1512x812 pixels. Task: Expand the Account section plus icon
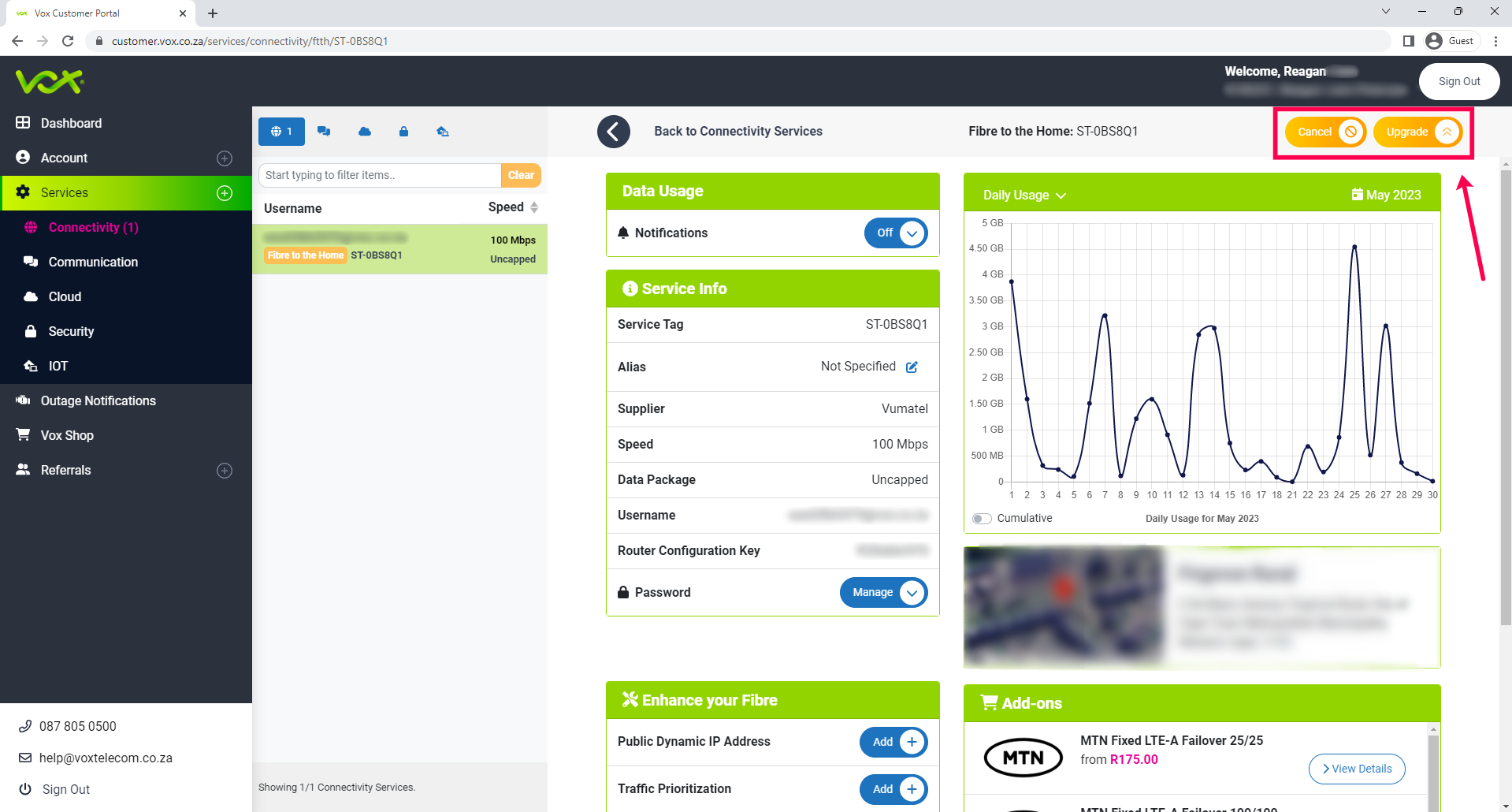(x=225, y=158)
